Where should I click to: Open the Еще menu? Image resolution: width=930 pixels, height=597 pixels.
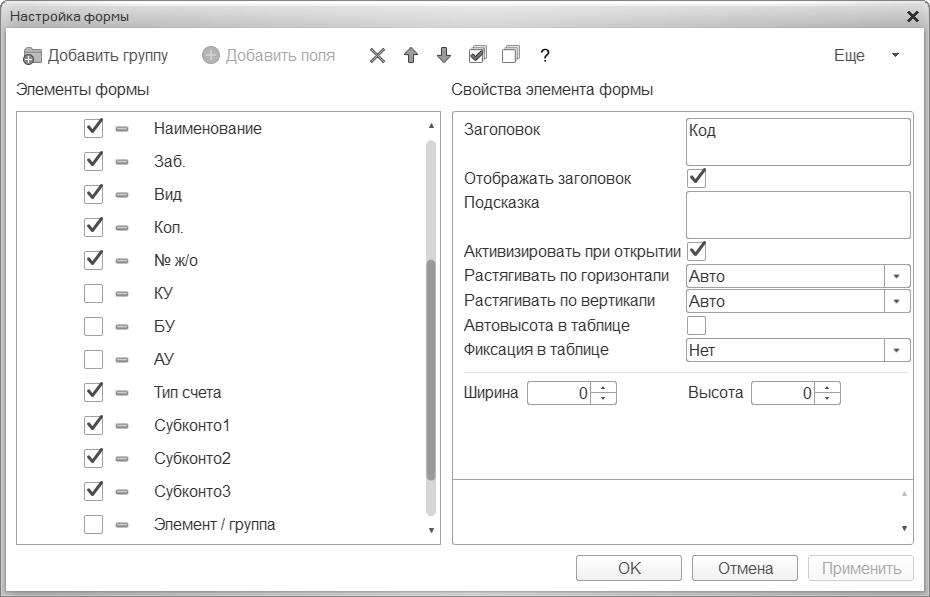click(866, 56)
